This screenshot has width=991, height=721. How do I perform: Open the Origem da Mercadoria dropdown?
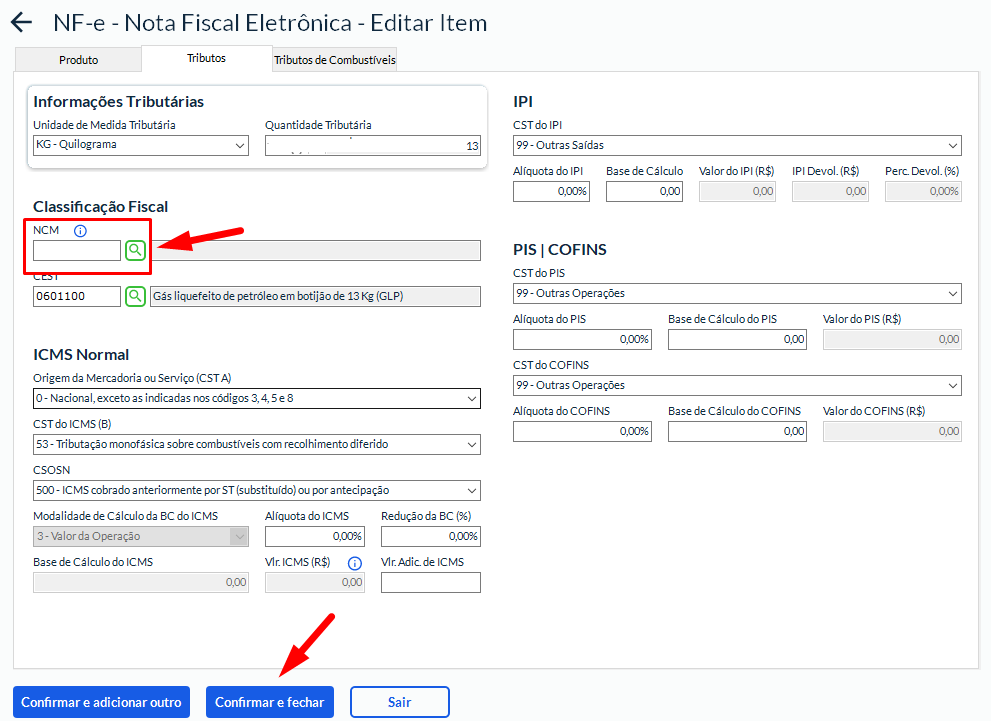(x=256, y=399)
